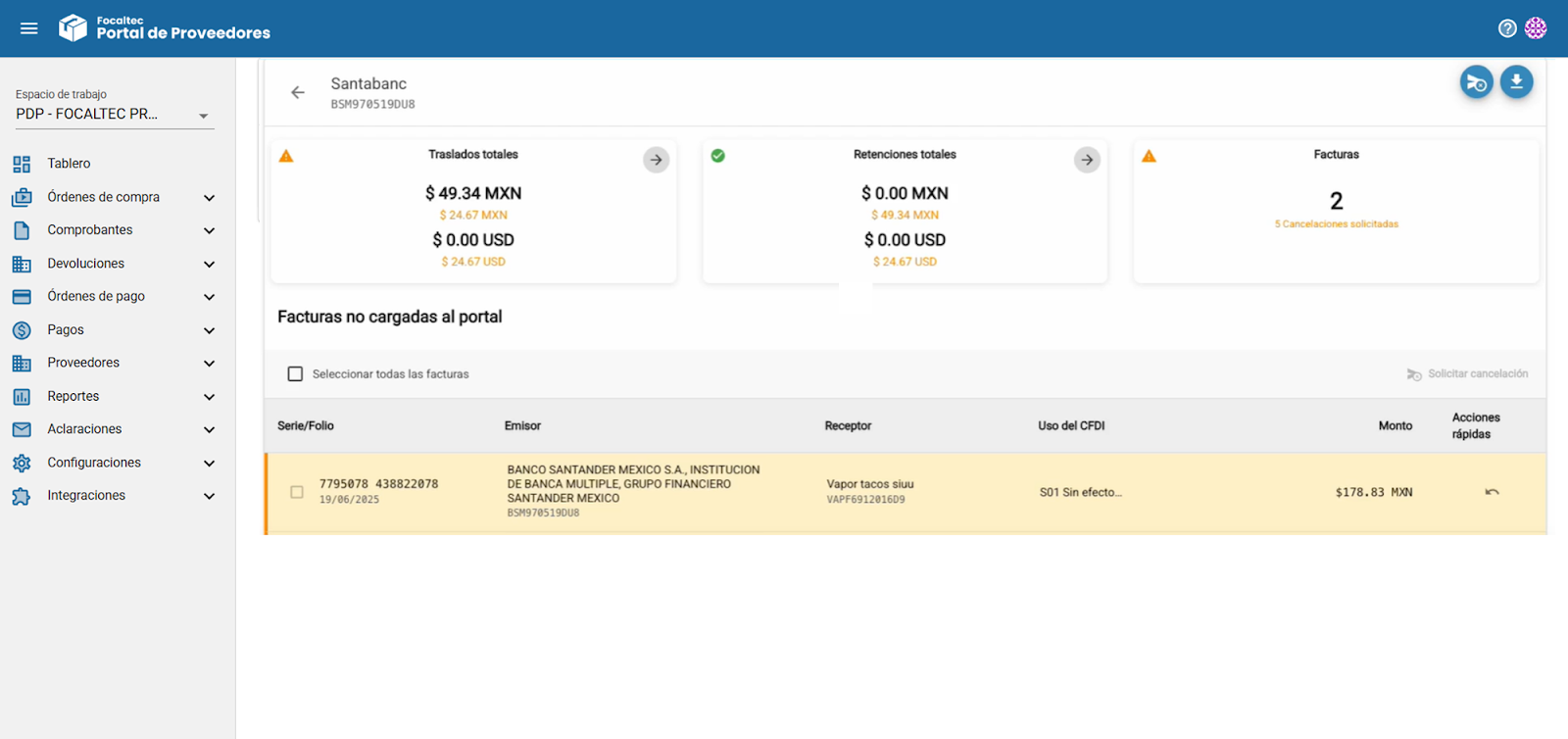The width and height of the screenshot is (1568, 739).
Task: Open Comprobantes menu item
Action: click(x=90, y=230)
